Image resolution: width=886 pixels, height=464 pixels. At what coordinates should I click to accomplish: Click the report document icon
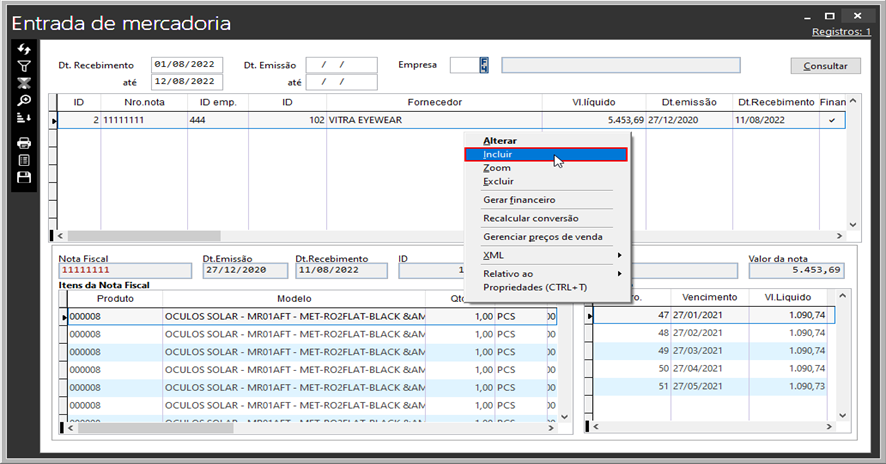(24, 160)
